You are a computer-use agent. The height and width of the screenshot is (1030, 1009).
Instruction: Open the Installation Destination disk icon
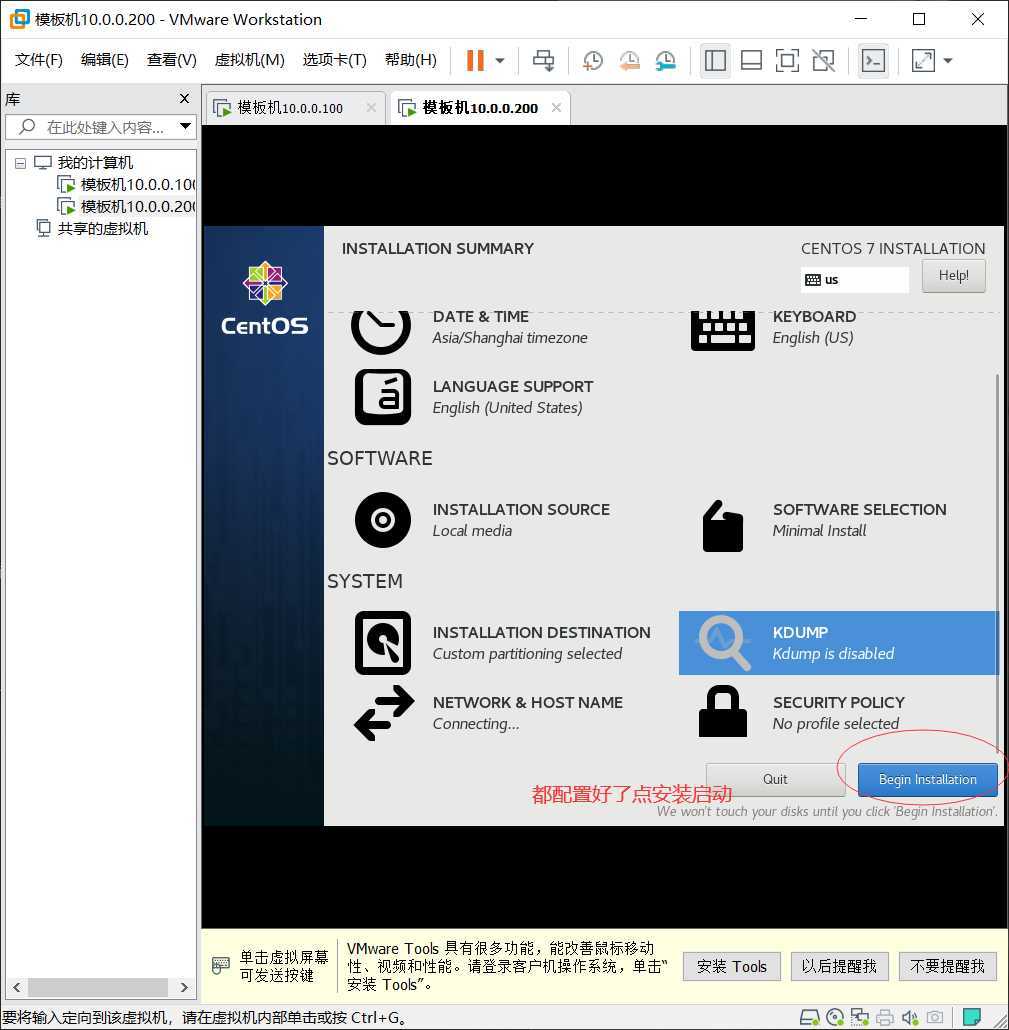[383, 643]
